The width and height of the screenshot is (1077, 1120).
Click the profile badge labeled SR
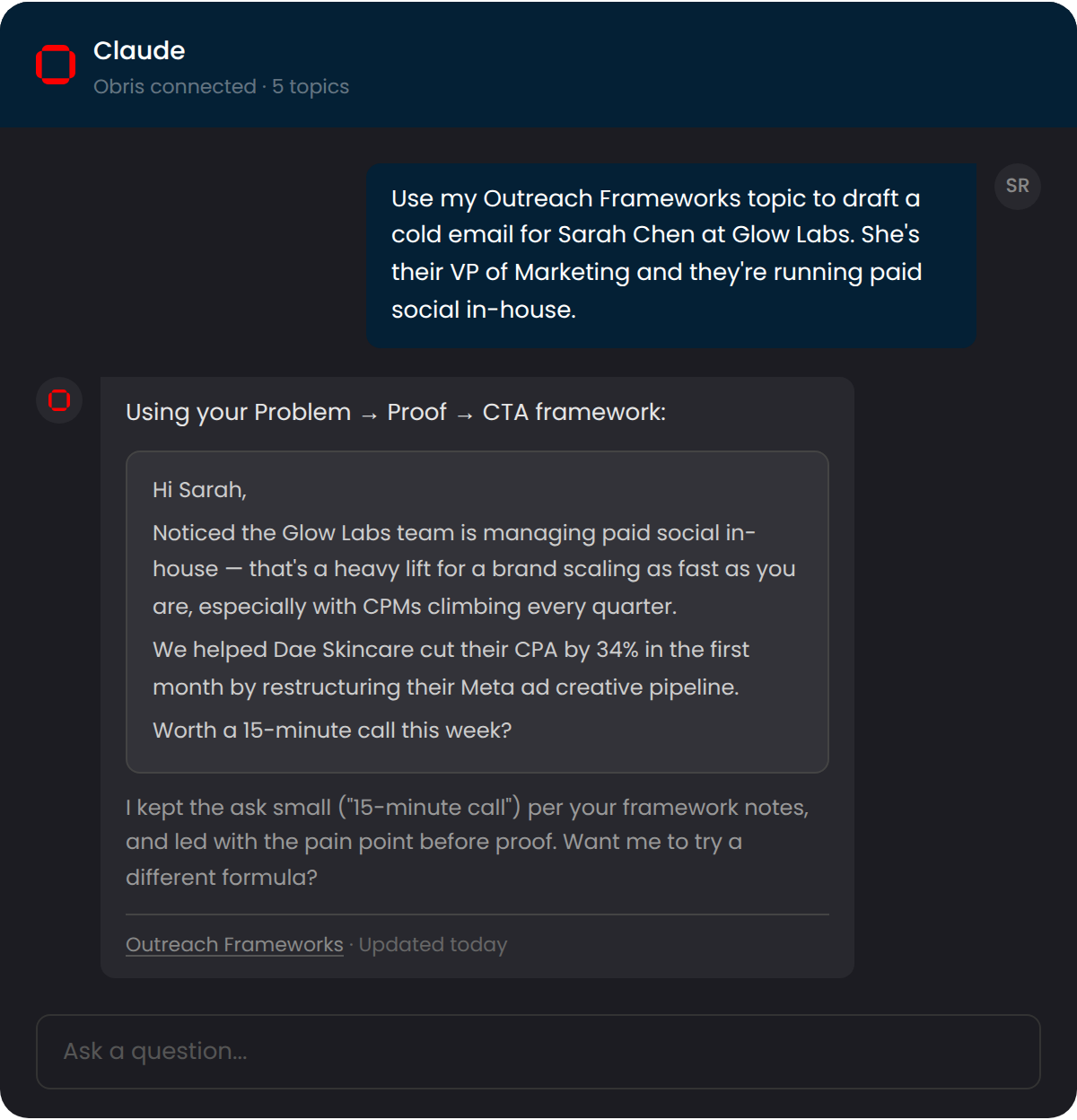coord(1018,187)
